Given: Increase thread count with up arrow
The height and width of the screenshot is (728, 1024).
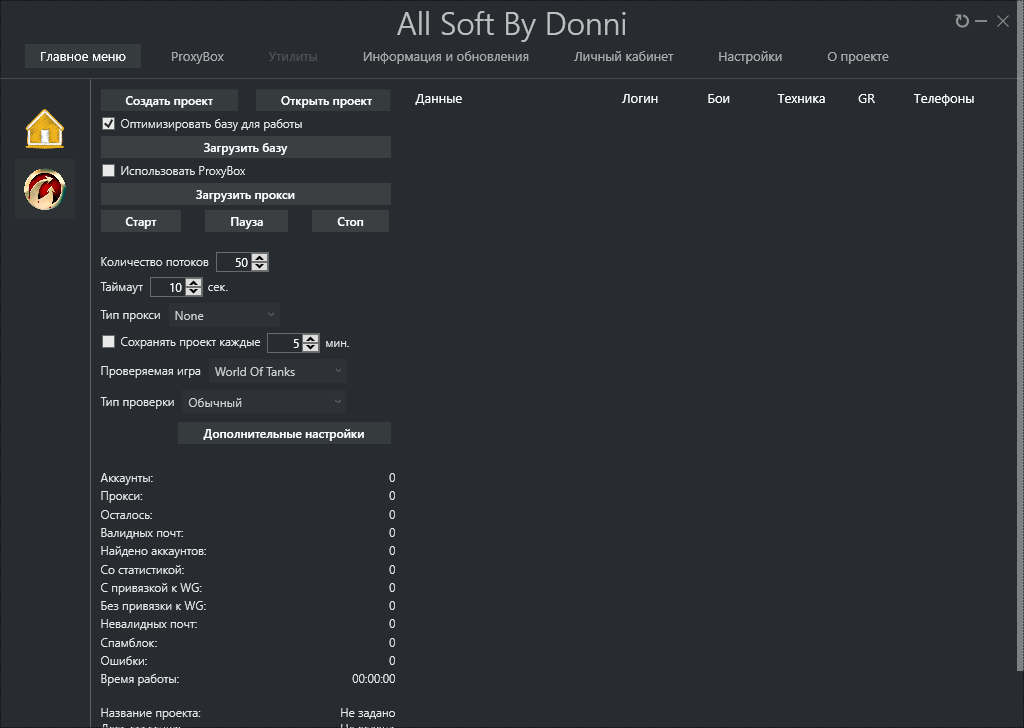Looking at the screenshot, I should [x=260, y=258].
